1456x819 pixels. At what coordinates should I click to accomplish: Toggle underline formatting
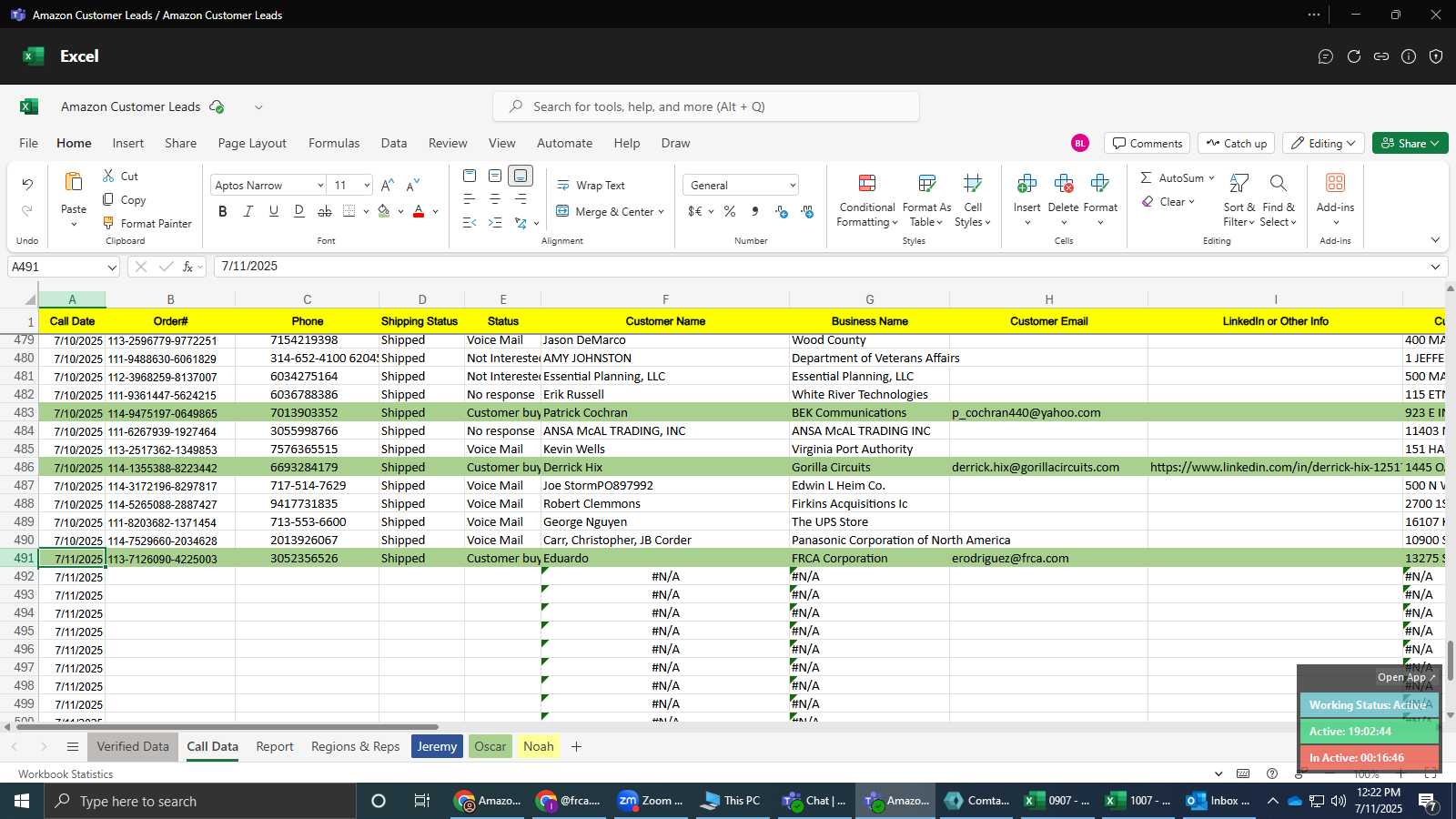click(x=274, y=211)
